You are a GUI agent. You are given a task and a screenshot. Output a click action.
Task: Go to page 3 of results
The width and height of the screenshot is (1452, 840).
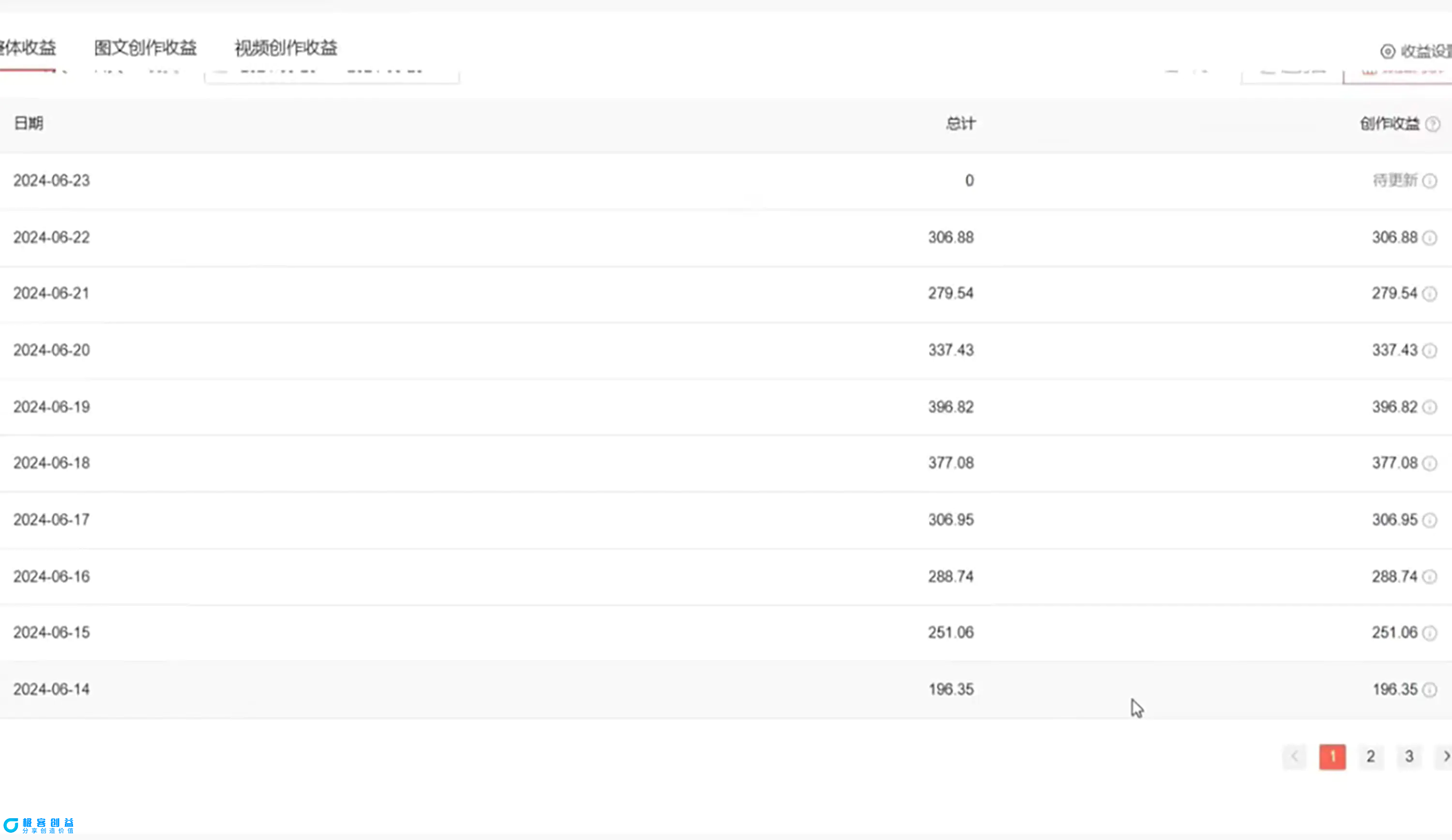(x=1409, y=756)
